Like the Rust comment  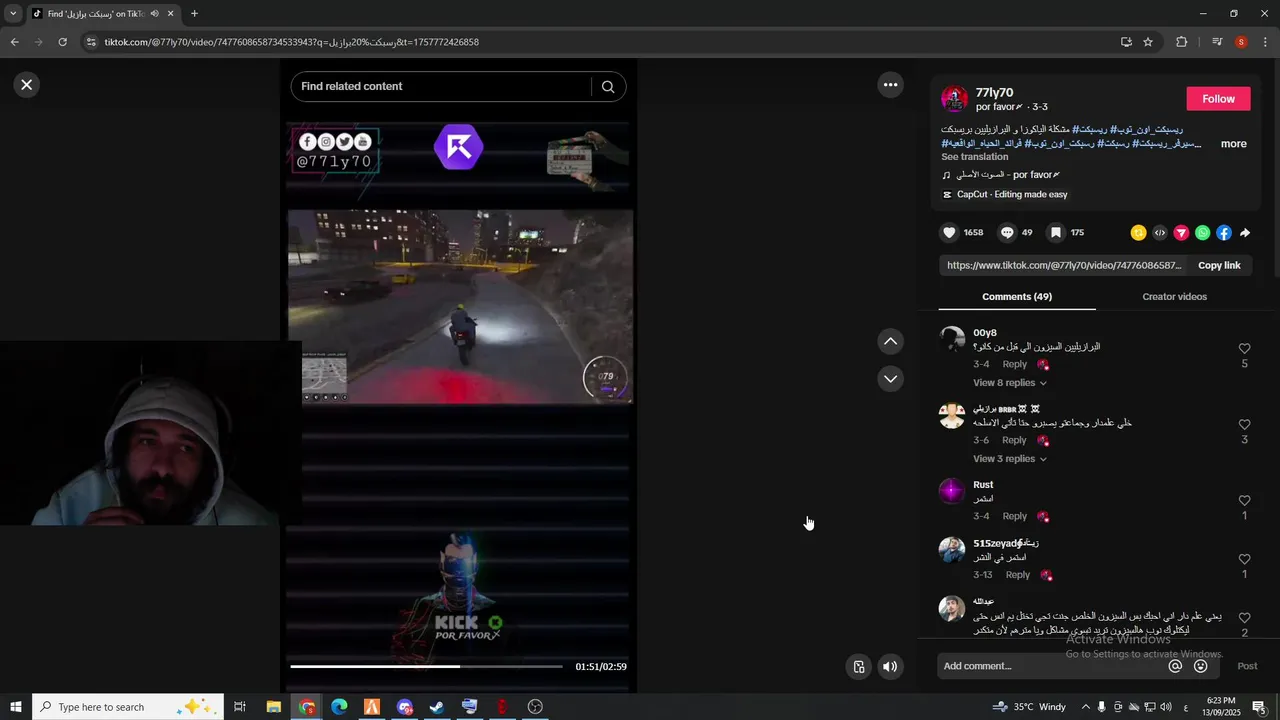click(x=1244, y=501)
